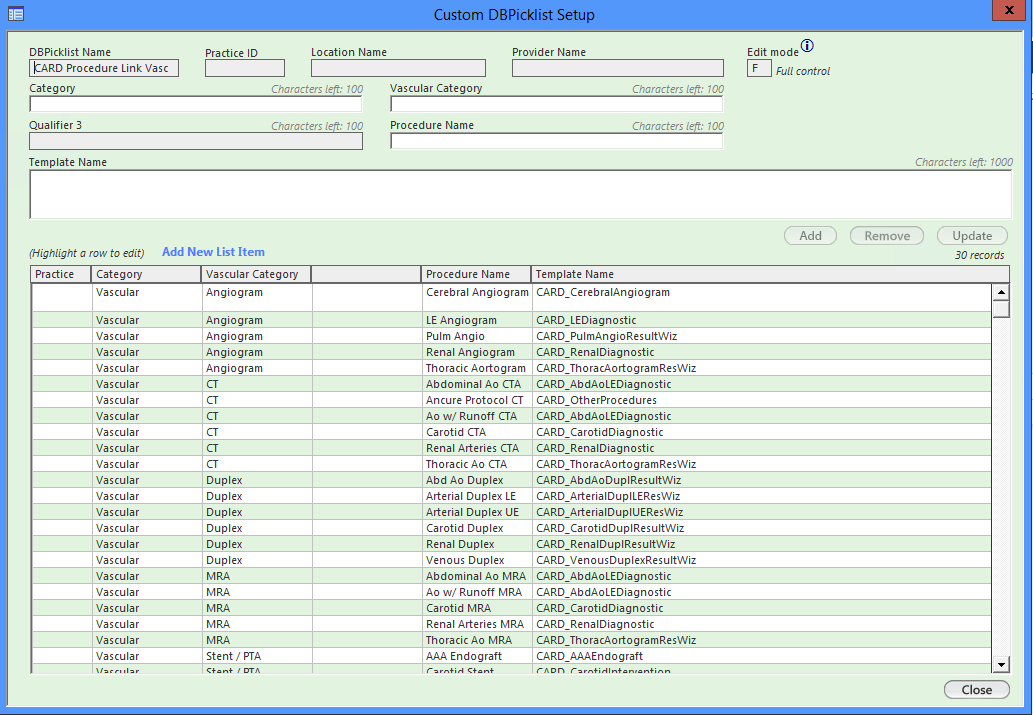Click the list scrollbar thumb
The image size is (1033, 715).
coord(1001,309)
